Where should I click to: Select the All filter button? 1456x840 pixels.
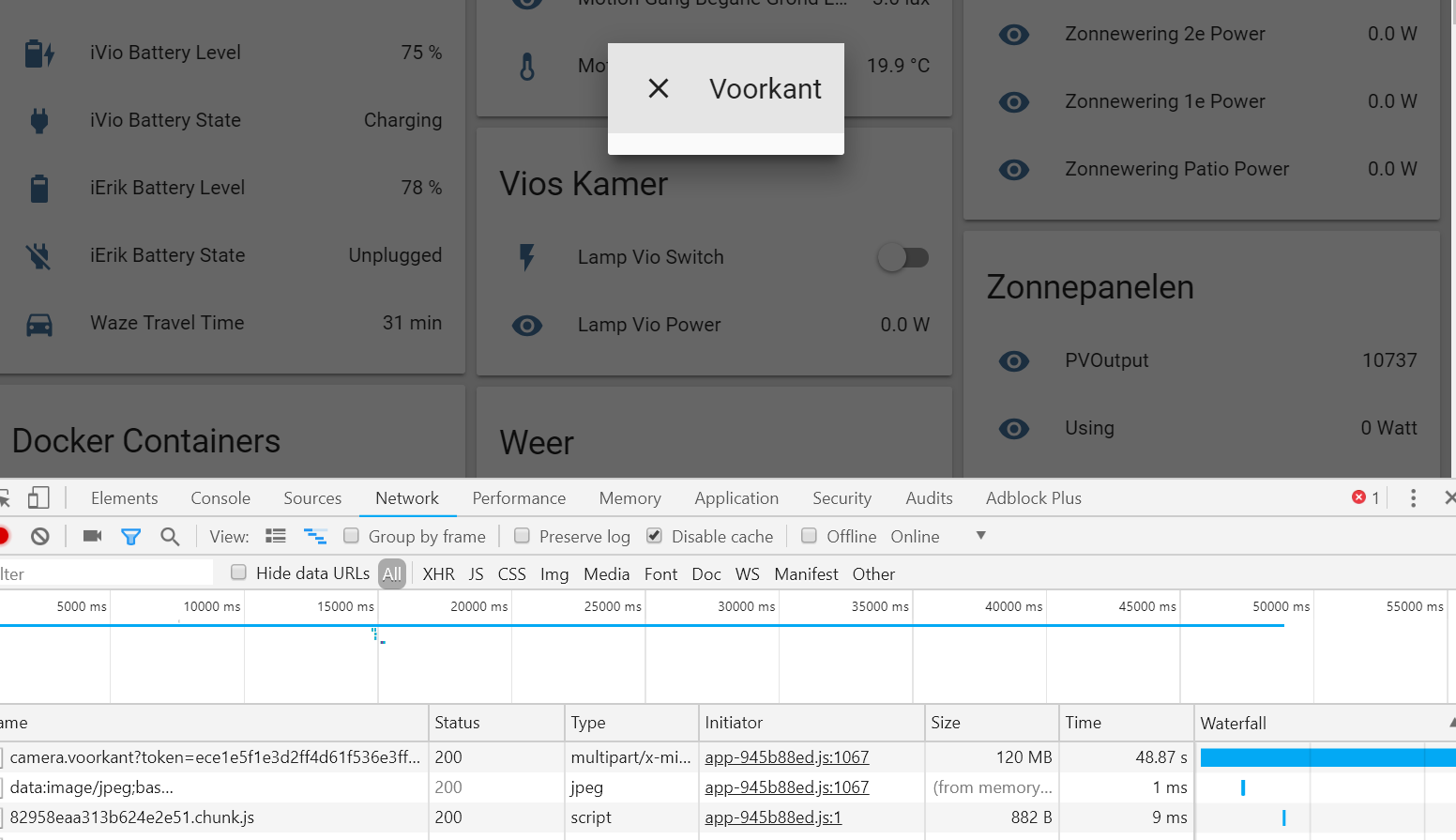click(x=392, y=573)
